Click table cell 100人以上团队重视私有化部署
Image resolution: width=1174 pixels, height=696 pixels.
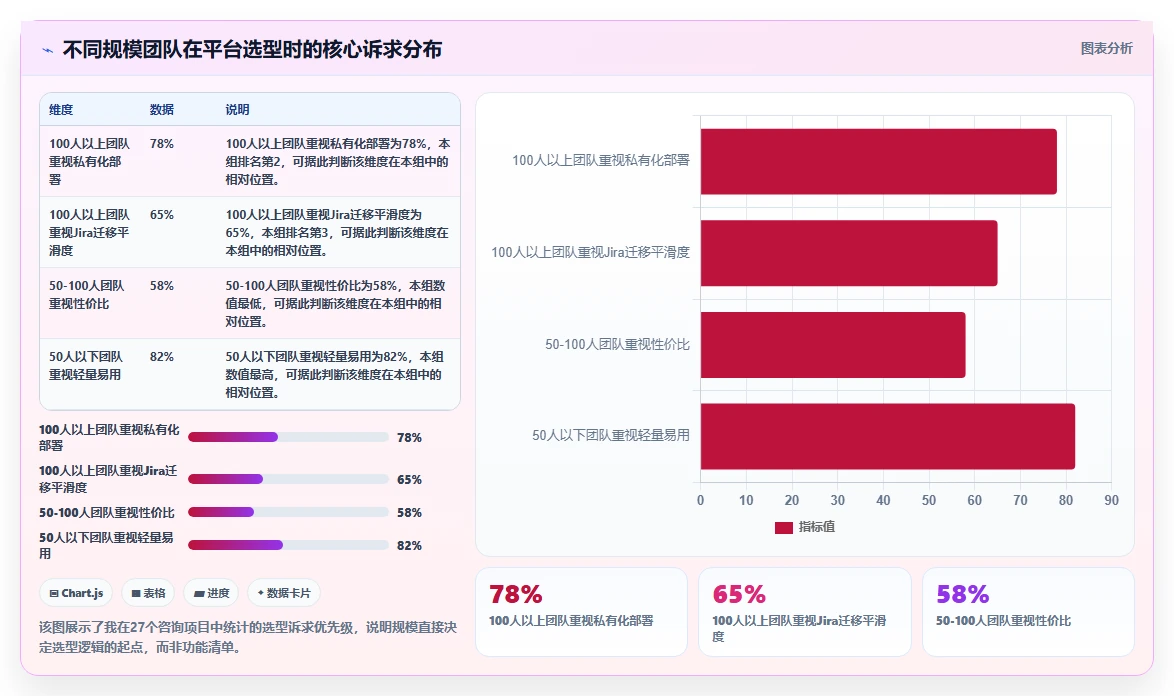90,162
